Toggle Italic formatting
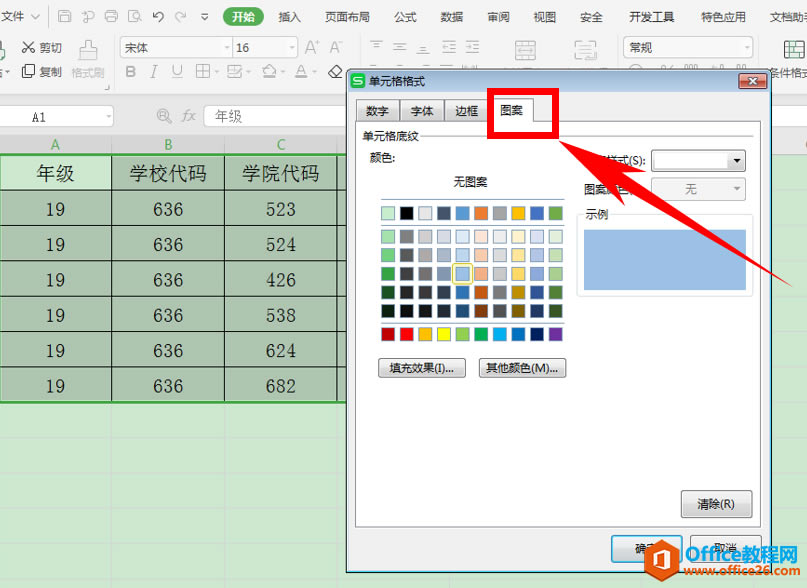The width and height of the screenshot is (807, 588). pyautogui.click(x=154, y=72)
